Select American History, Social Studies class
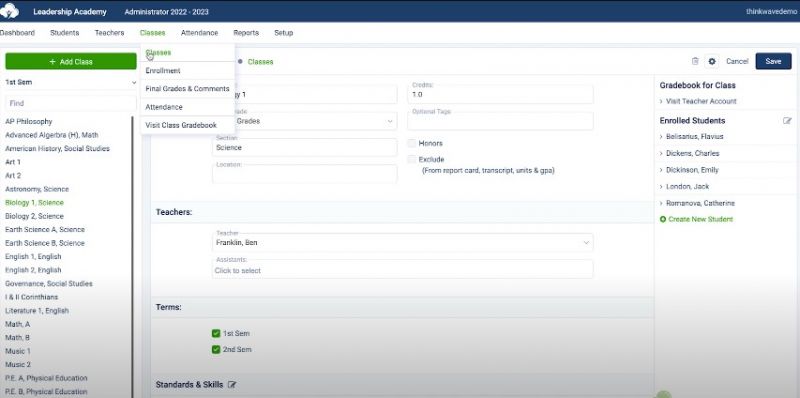Image resolution: width=800 pixels, height=398 pixels. pyautogui.click(x=57, y=148)
